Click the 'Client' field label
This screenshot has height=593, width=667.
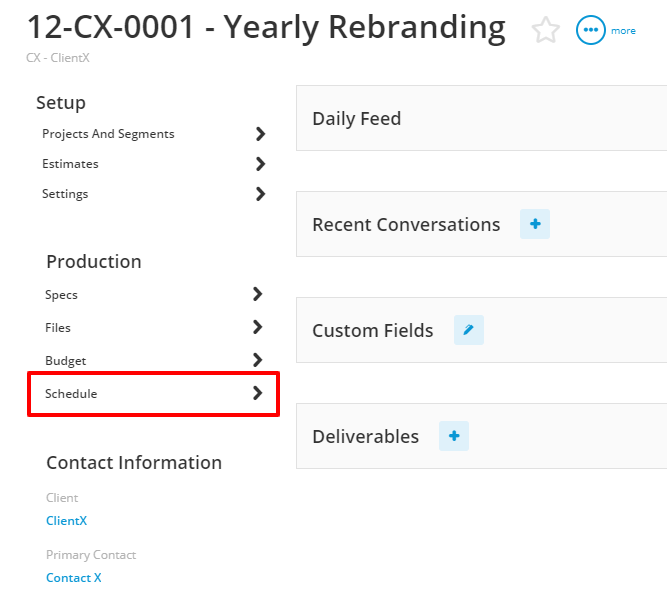tap(62, 498)
